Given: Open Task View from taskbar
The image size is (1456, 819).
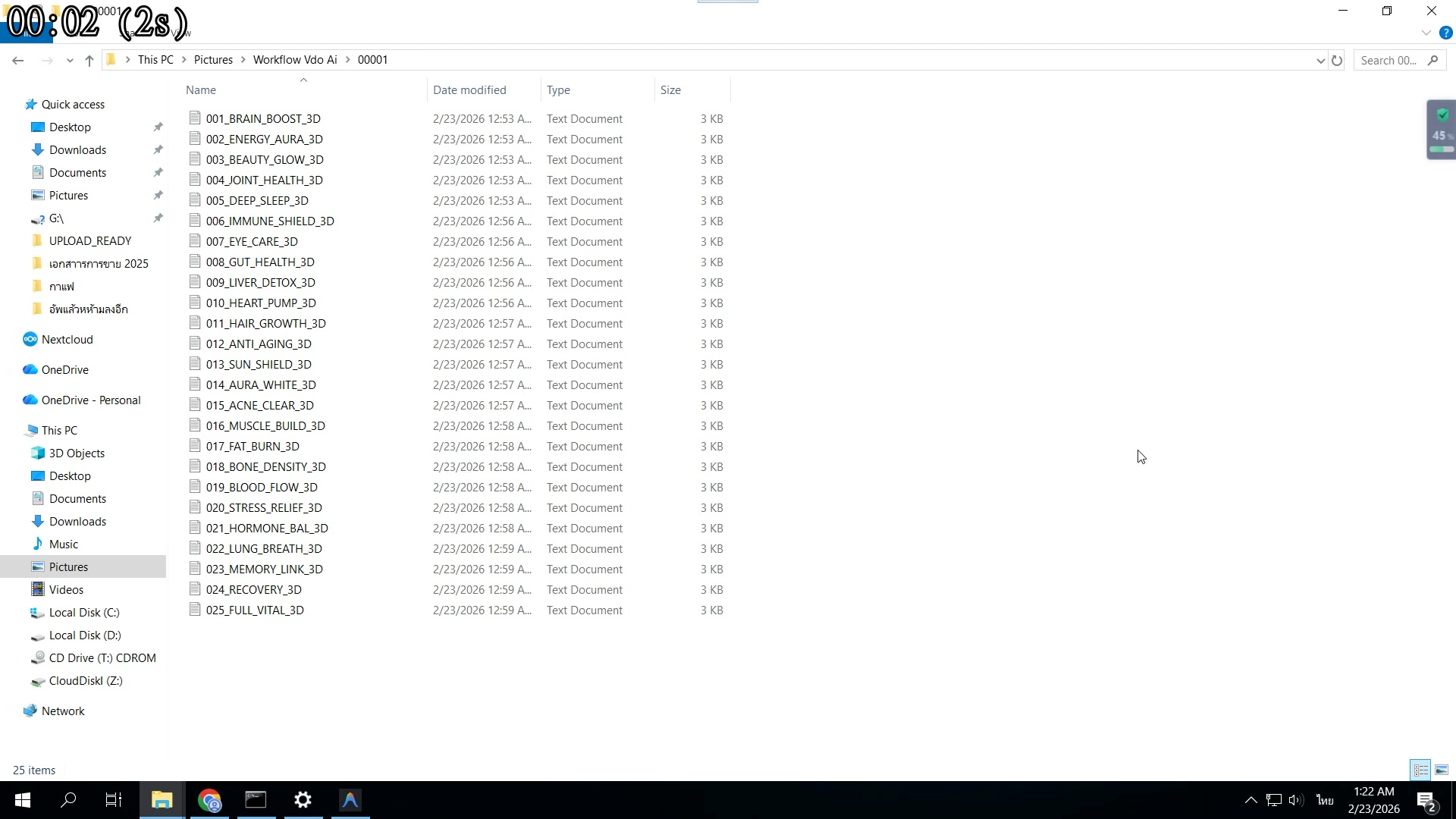Looking at the screenshot, I should 114,800.
